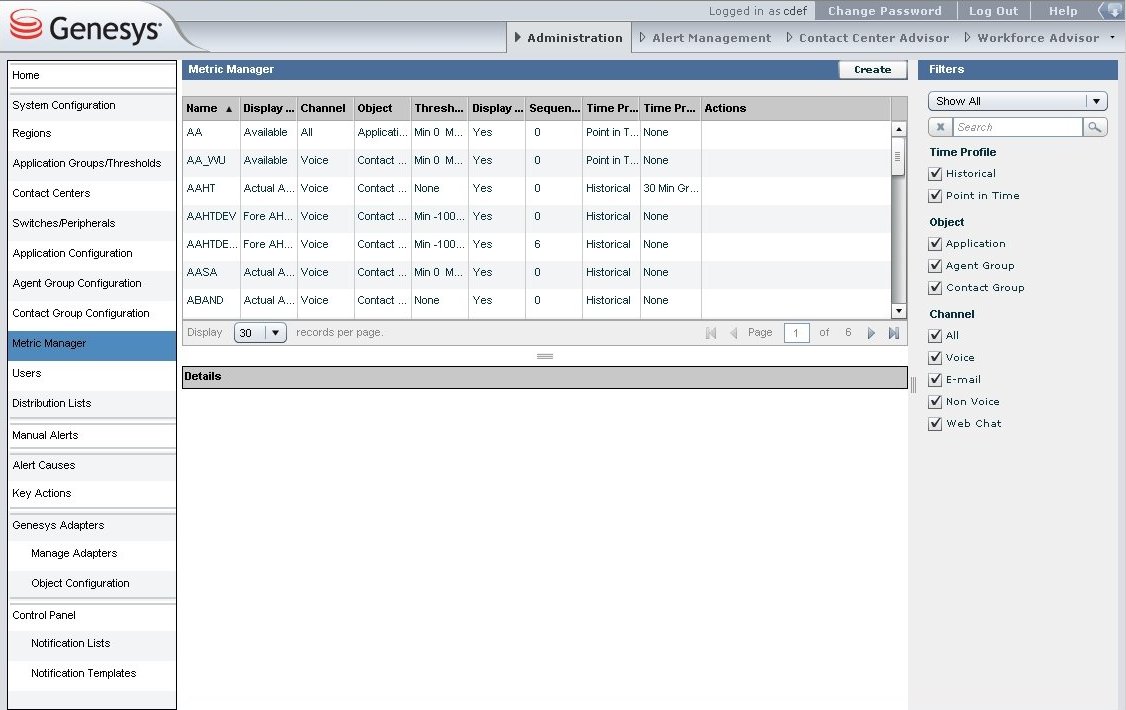Click the metrics table scrollbar thumb
1126x710 pixels.
(898, 157)
